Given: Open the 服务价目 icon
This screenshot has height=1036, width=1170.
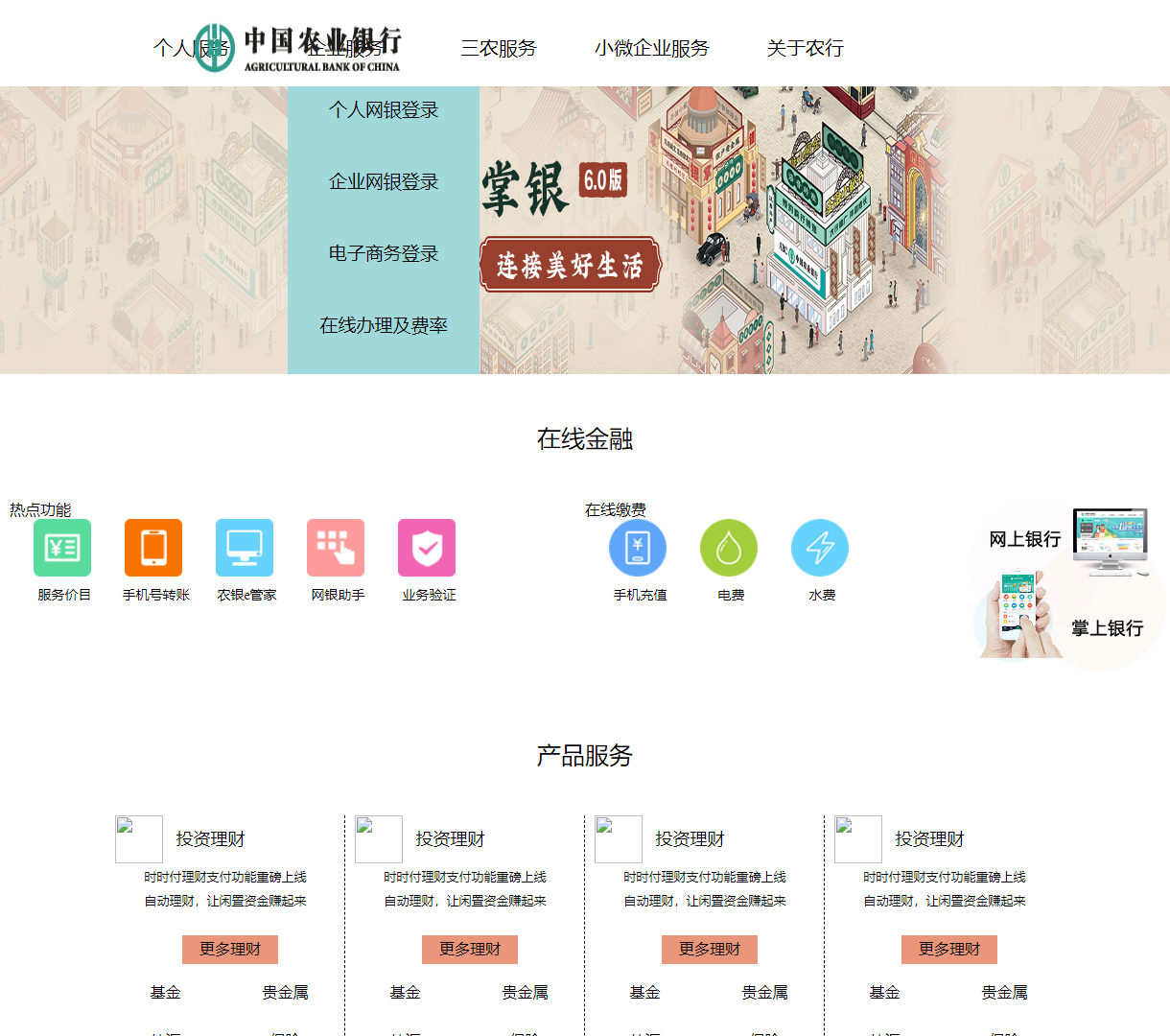Looking at the screenshot, I should [61, 548].
